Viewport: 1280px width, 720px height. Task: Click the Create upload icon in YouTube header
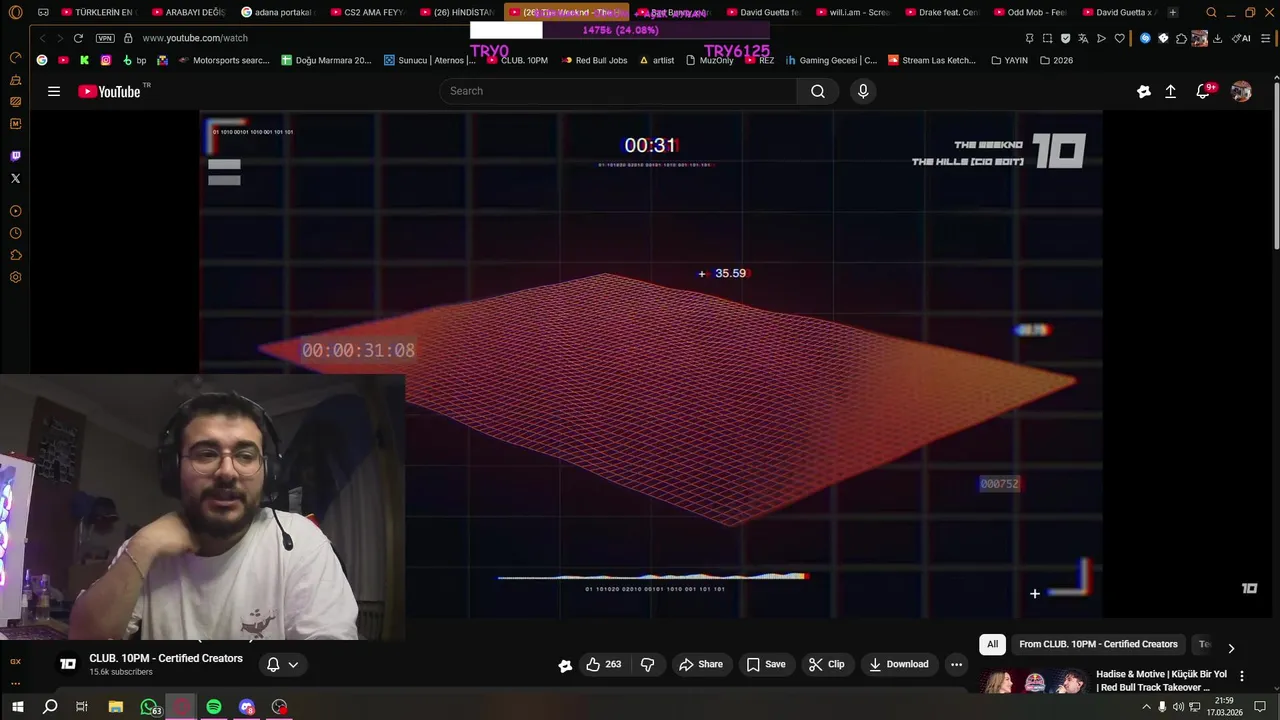1171,91
